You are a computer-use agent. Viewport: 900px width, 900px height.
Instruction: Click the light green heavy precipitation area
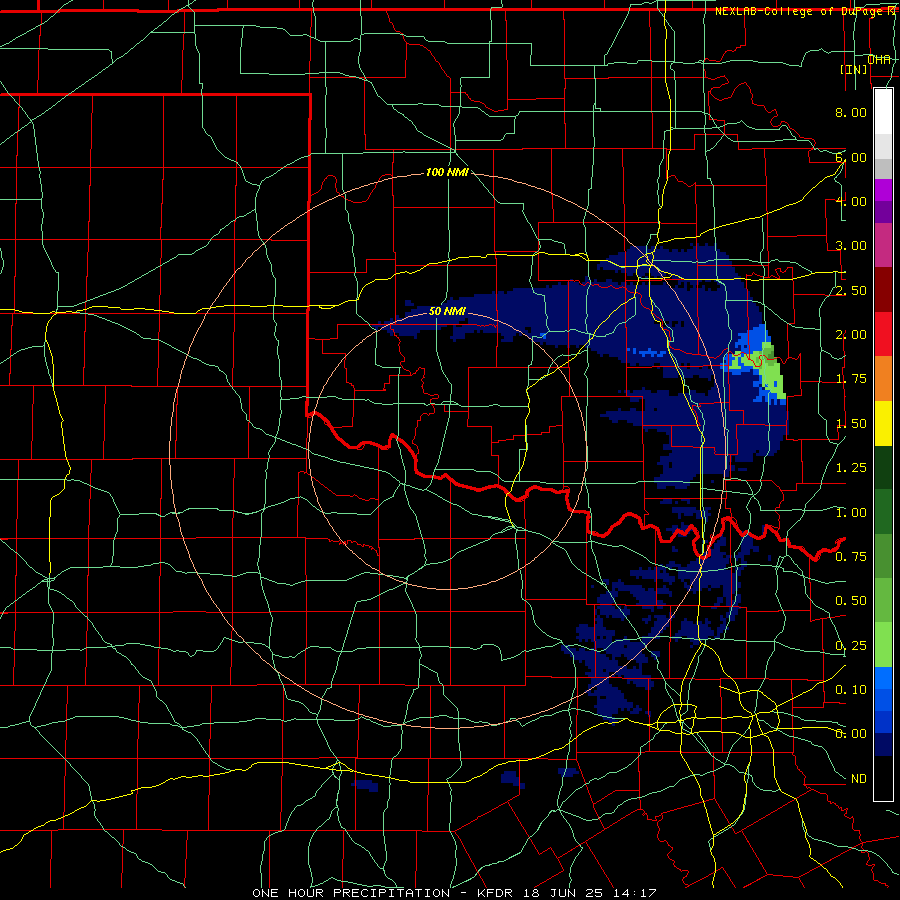770,373
